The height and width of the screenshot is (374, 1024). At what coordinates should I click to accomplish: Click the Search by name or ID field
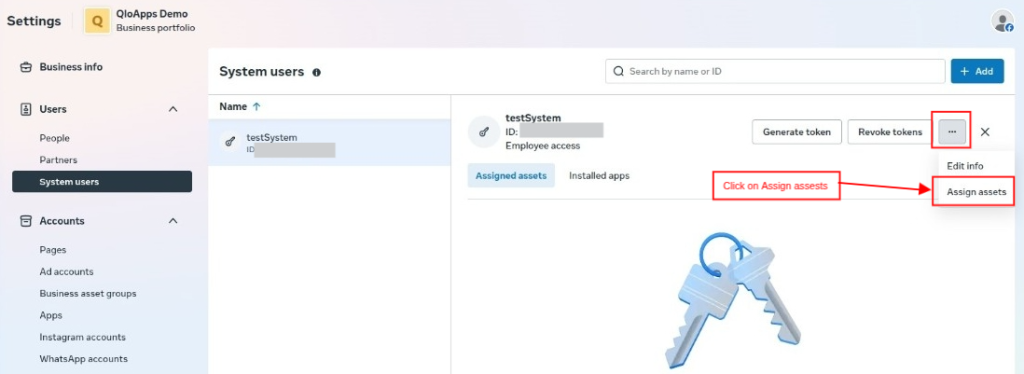point(775,71)
